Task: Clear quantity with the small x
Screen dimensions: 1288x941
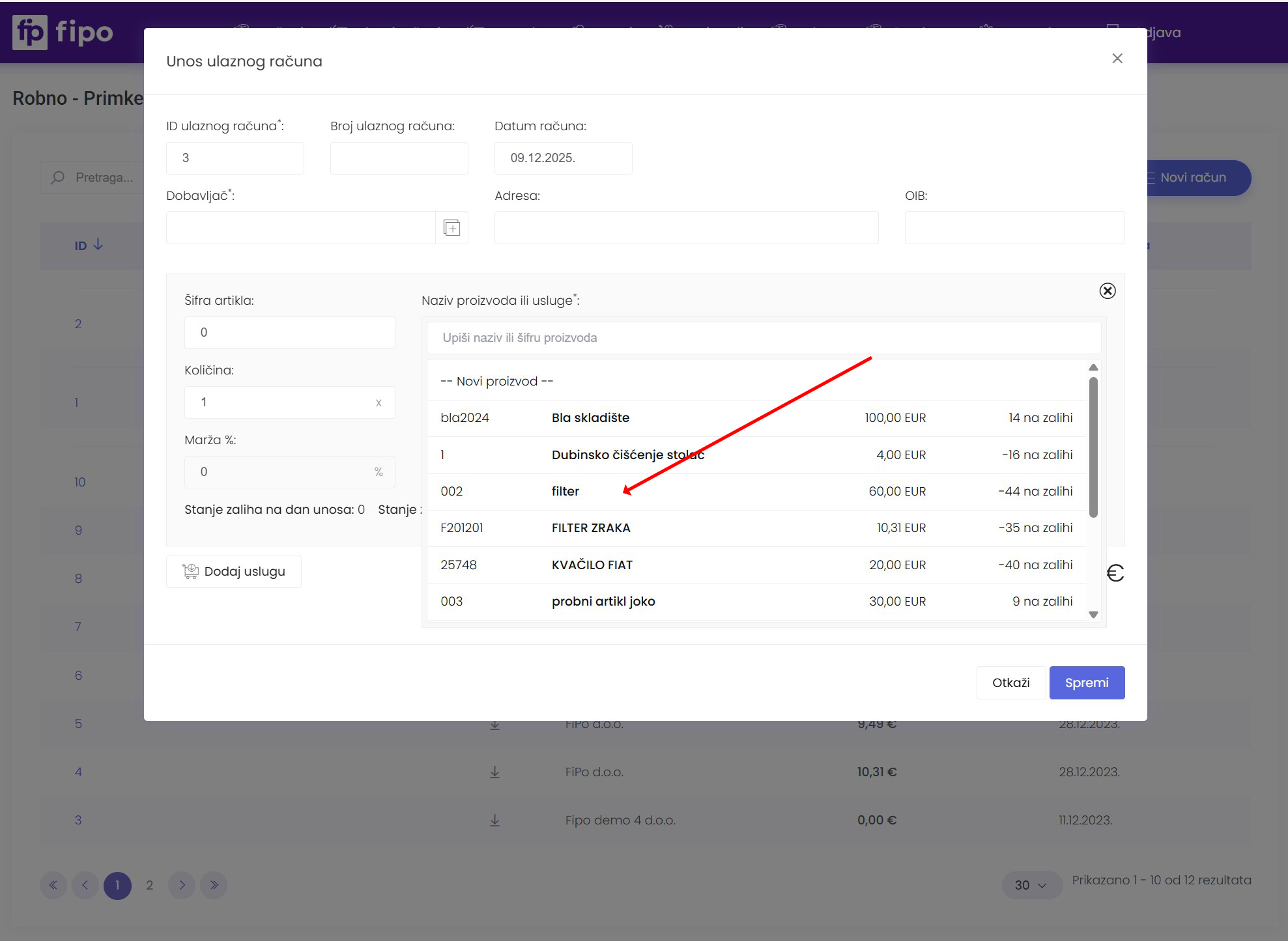Action: 379,403
